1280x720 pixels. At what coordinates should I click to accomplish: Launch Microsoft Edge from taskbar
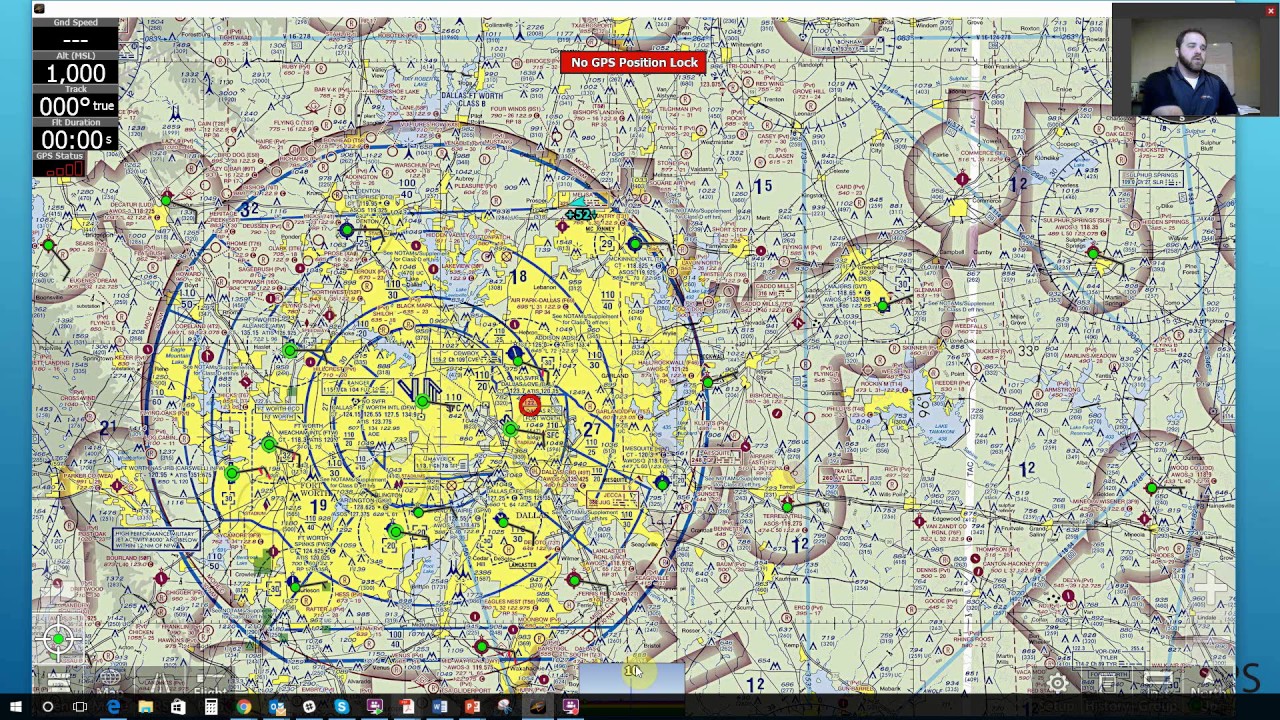click(113, 708)
